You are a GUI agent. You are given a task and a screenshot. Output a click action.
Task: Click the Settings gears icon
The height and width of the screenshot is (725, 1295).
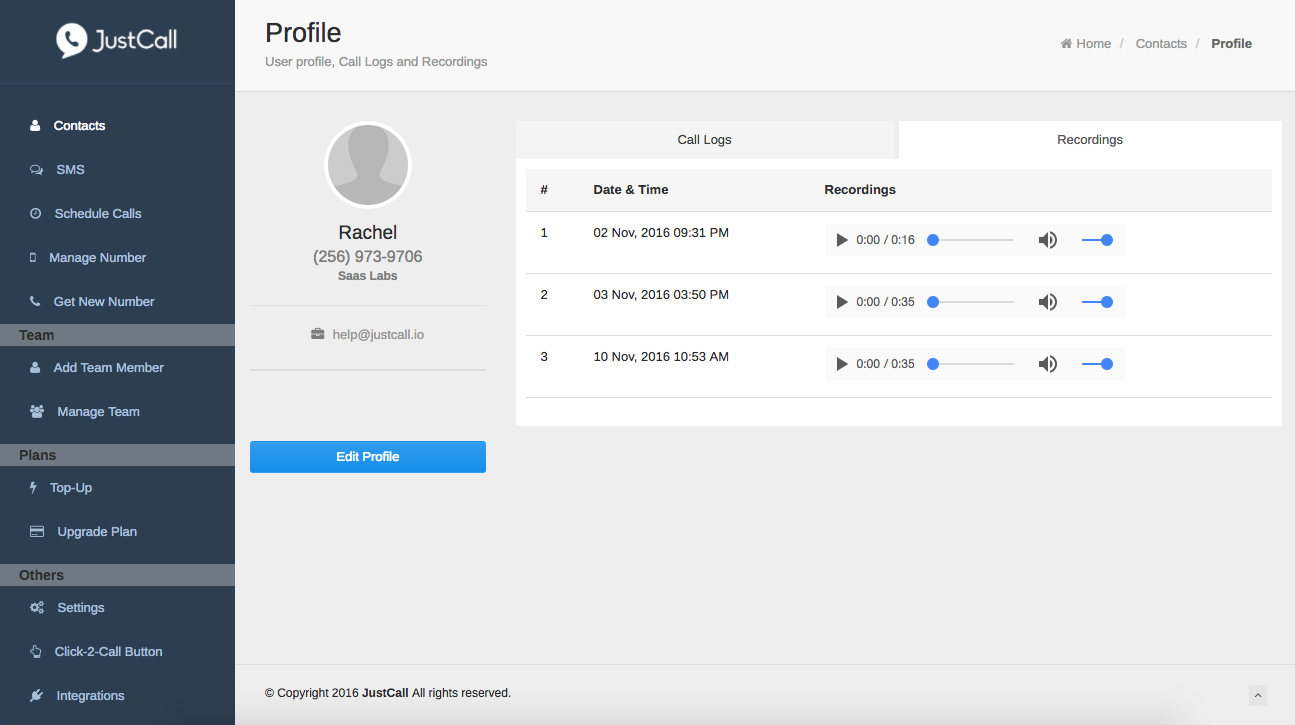click(x=37, y=608)
